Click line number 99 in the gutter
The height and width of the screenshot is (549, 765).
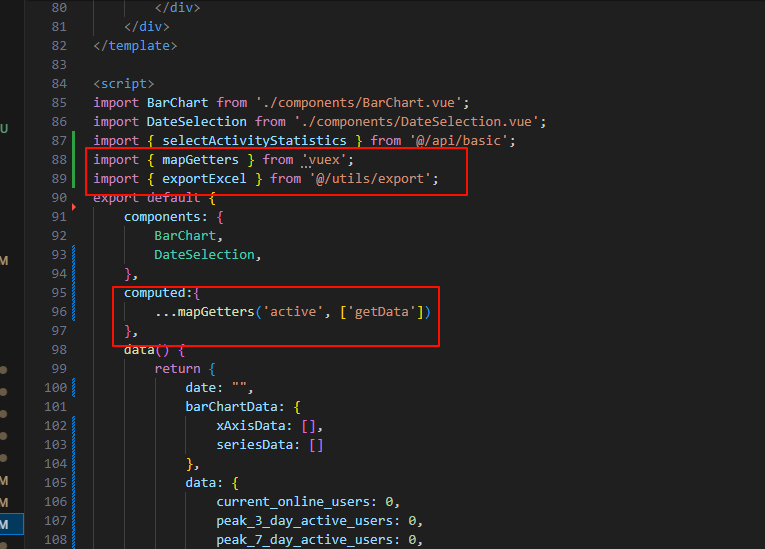[x=59, y=369]
